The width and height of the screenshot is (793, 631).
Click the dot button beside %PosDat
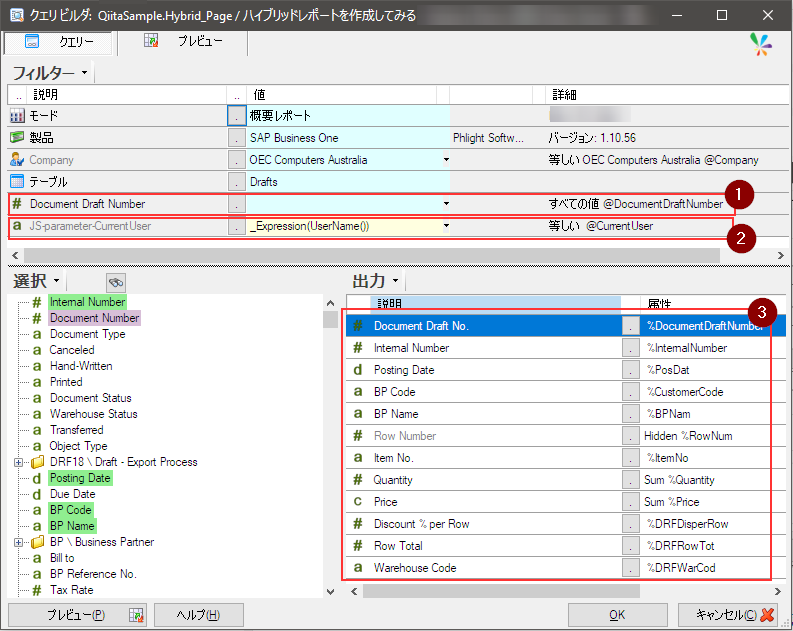pyautogui.click(x=631, y=370)
